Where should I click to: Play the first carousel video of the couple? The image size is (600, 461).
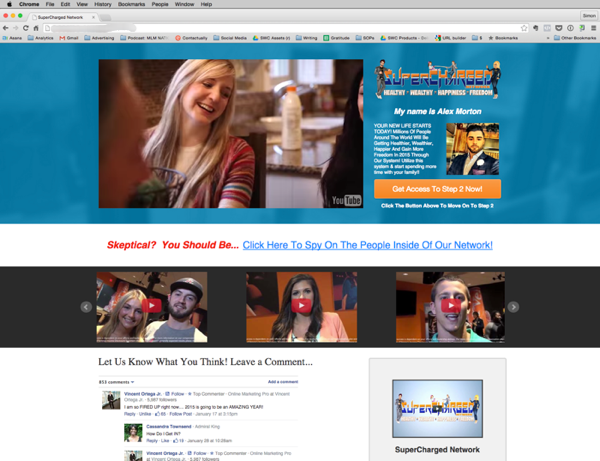151,305
